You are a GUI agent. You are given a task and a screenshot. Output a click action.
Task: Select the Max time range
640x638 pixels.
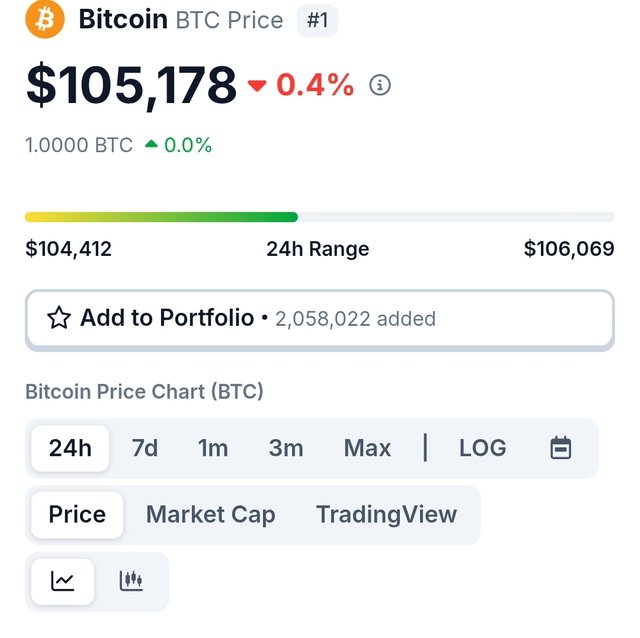(367, 448)
